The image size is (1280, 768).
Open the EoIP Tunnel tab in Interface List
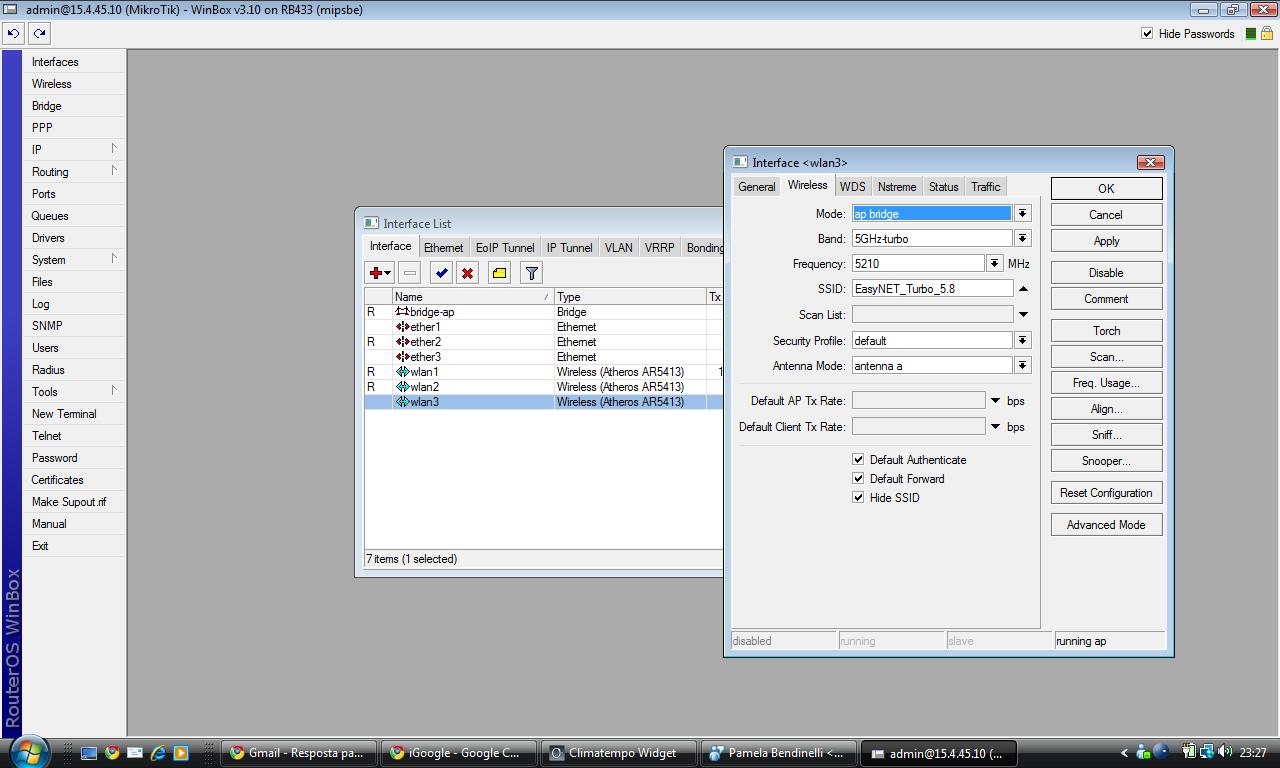(x=505, y=248)
